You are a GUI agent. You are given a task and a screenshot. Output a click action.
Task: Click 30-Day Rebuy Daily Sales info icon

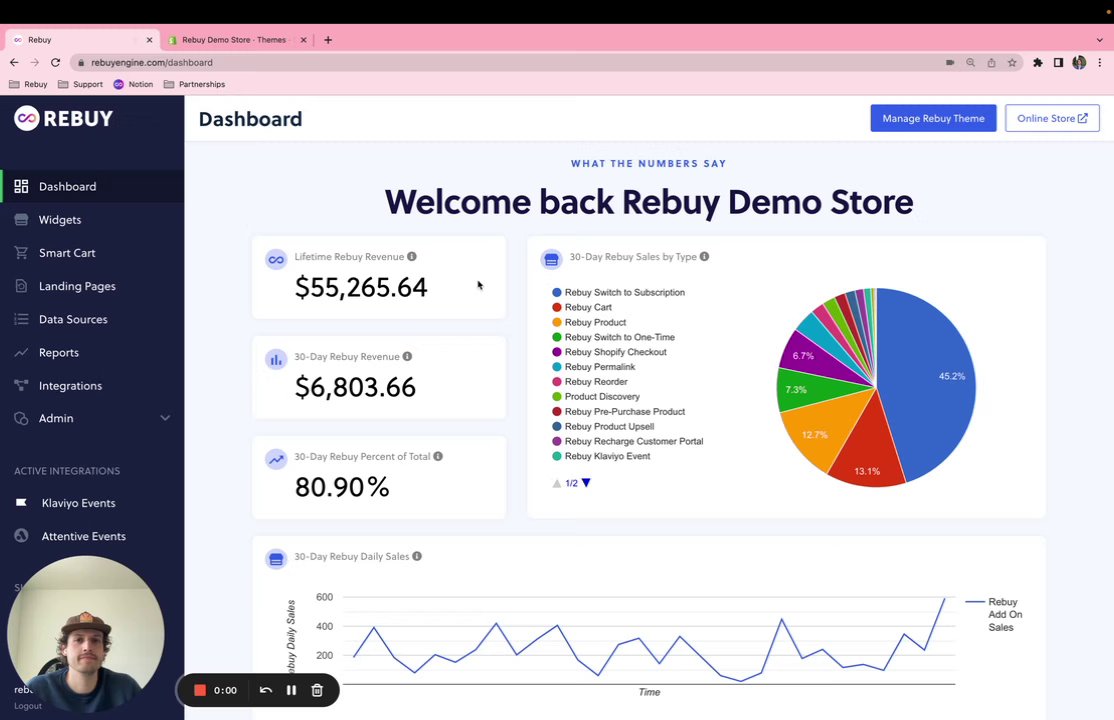(x=417, y=556)
